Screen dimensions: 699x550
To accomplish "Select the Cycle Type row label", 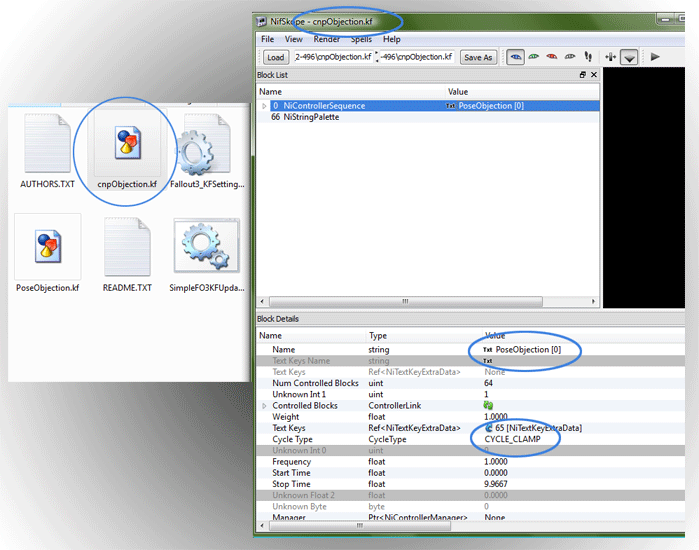I will [292, 439].
